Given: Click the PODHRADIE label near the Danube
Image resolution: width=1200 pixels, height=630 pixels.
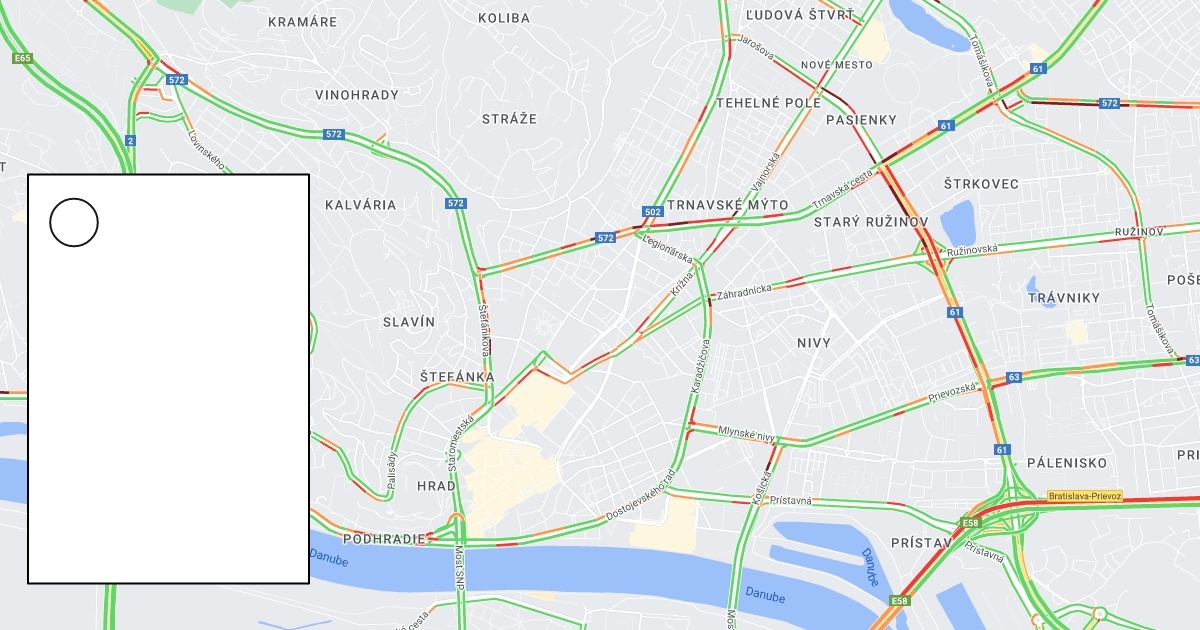Looking at the screenshot, I should (385, 538).
